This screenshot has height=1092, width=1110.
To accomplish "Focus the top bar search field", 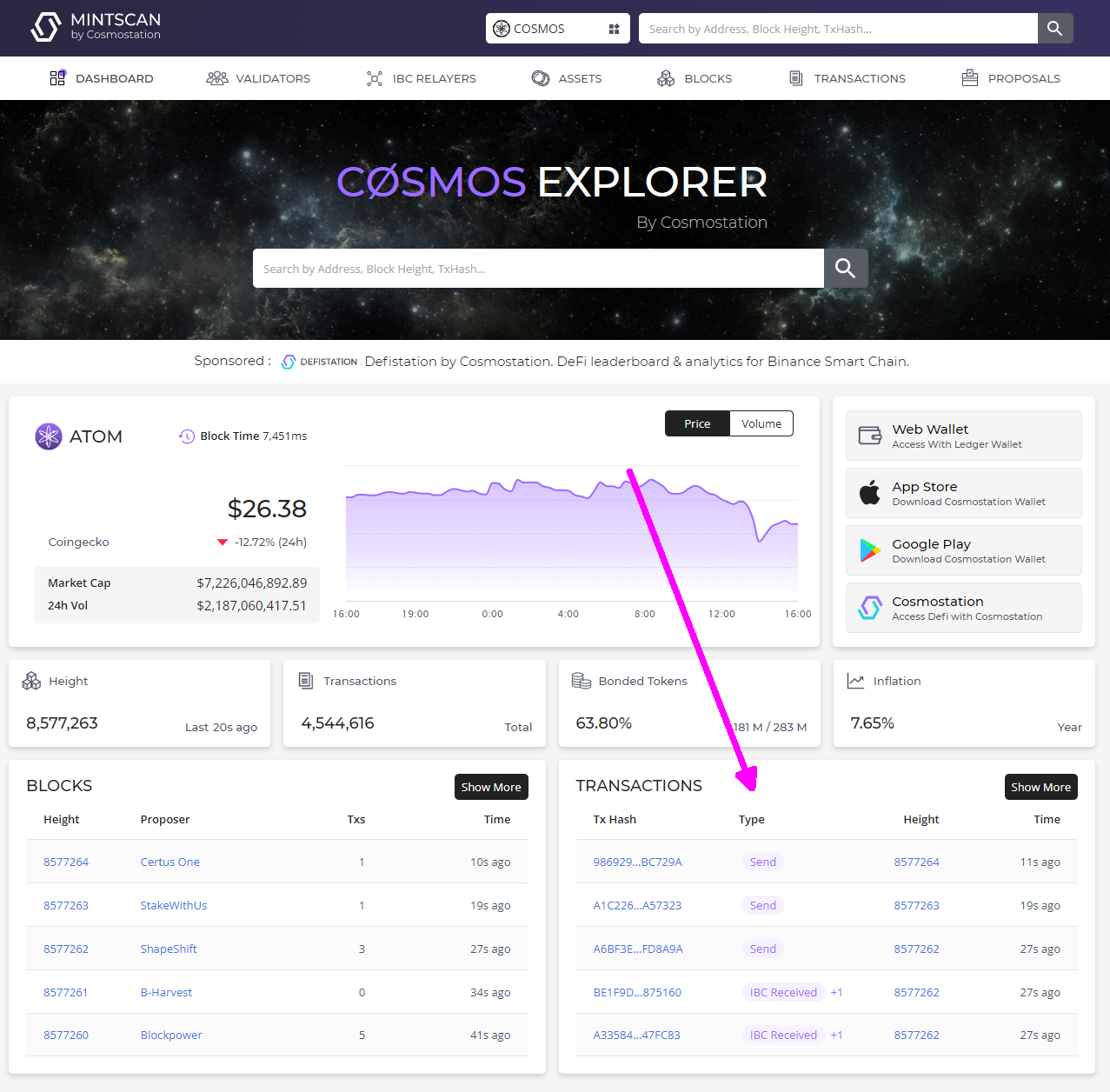I will tap(838, 29).
